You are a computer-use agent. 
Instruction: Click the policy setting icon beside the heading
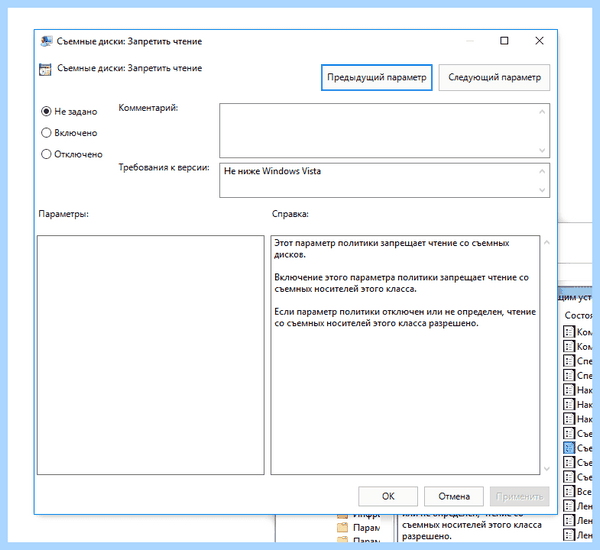[45, 69]
